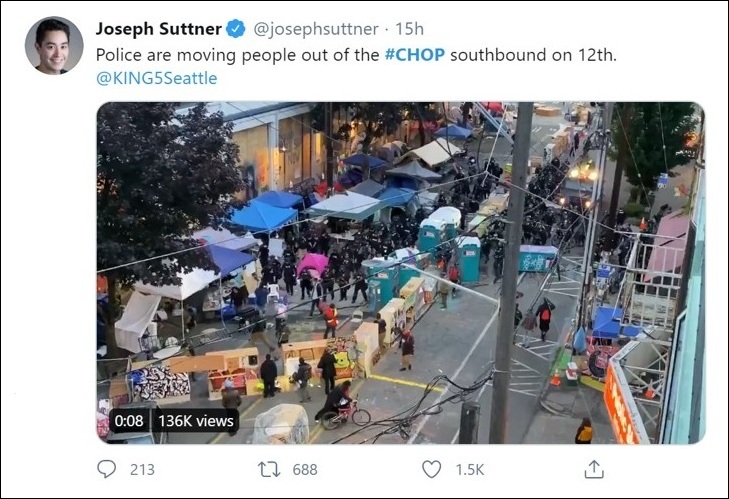The width and height of the screenshot is (729, 499).
Task: Click the 213 replies count
Action: pos(142,470)
